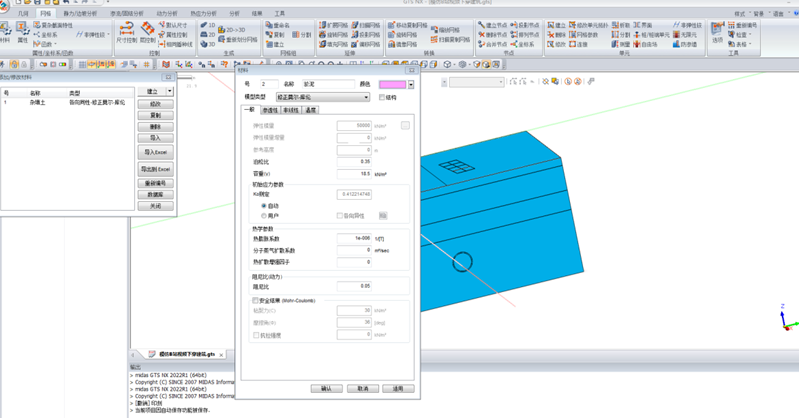The width and height of the screenshot is (799, 418).
Task: Switch to Static/Slope analysis (静力/边坡分析) ribbon tab
Action: (x=80, y=13)
